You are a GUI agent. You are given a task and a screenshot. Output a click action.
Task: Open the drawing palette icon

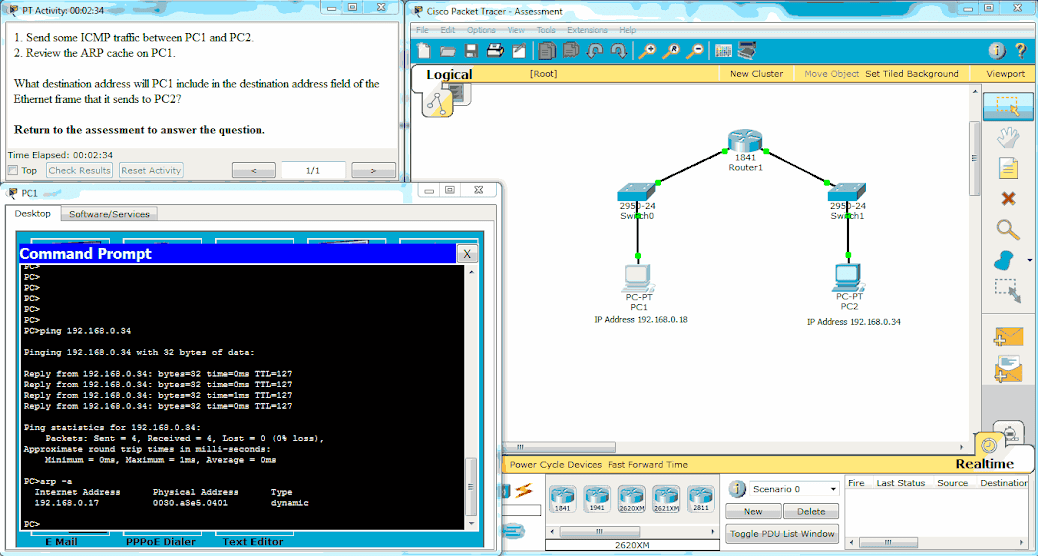pyautogui.click(x=723, y=51)
